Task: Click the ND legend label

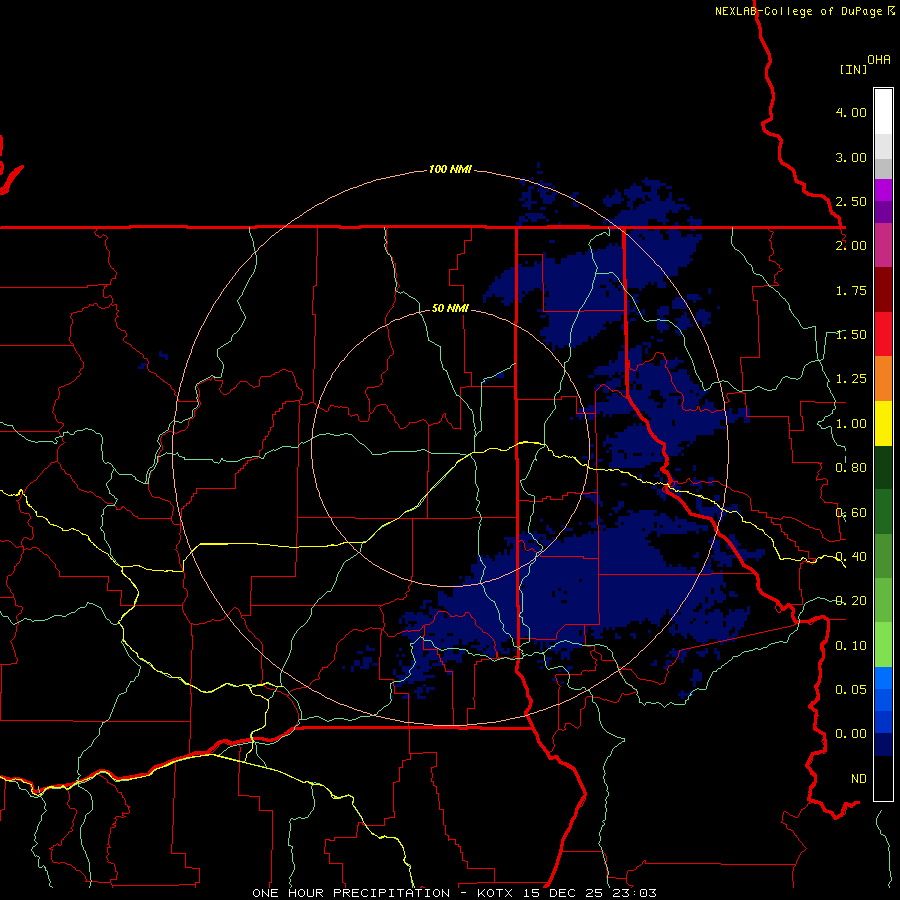Action: click(x=859, y=779)
